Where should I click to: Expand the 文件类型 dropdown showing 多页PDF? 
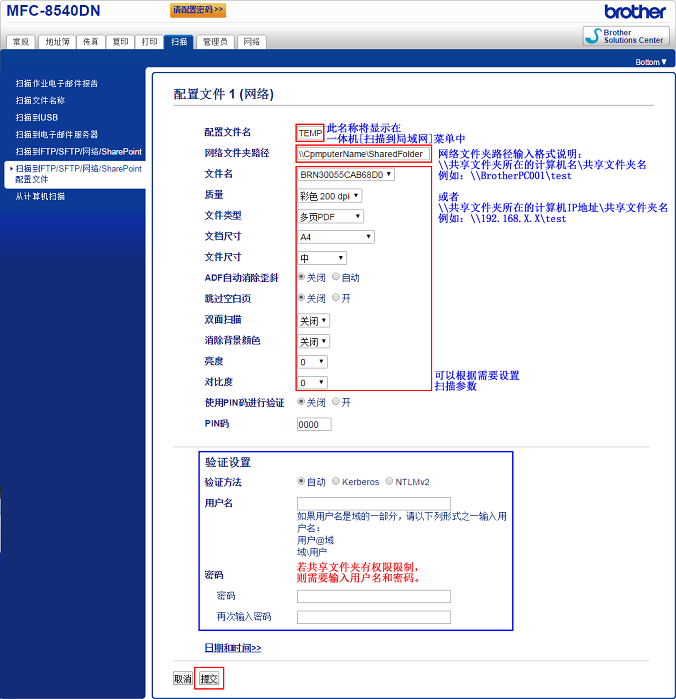click(x=329, y=216)
